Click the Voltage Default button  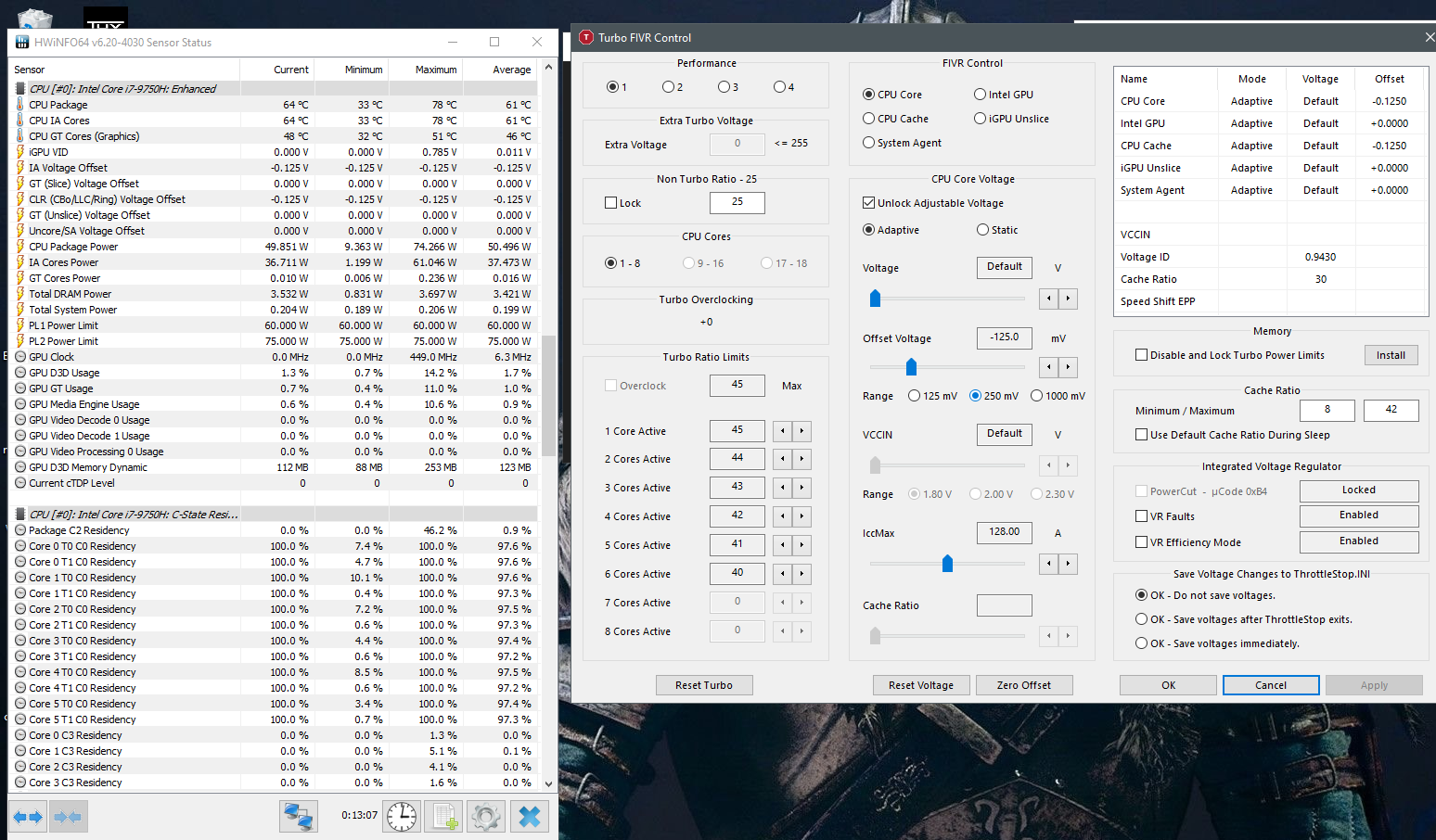1005,267
